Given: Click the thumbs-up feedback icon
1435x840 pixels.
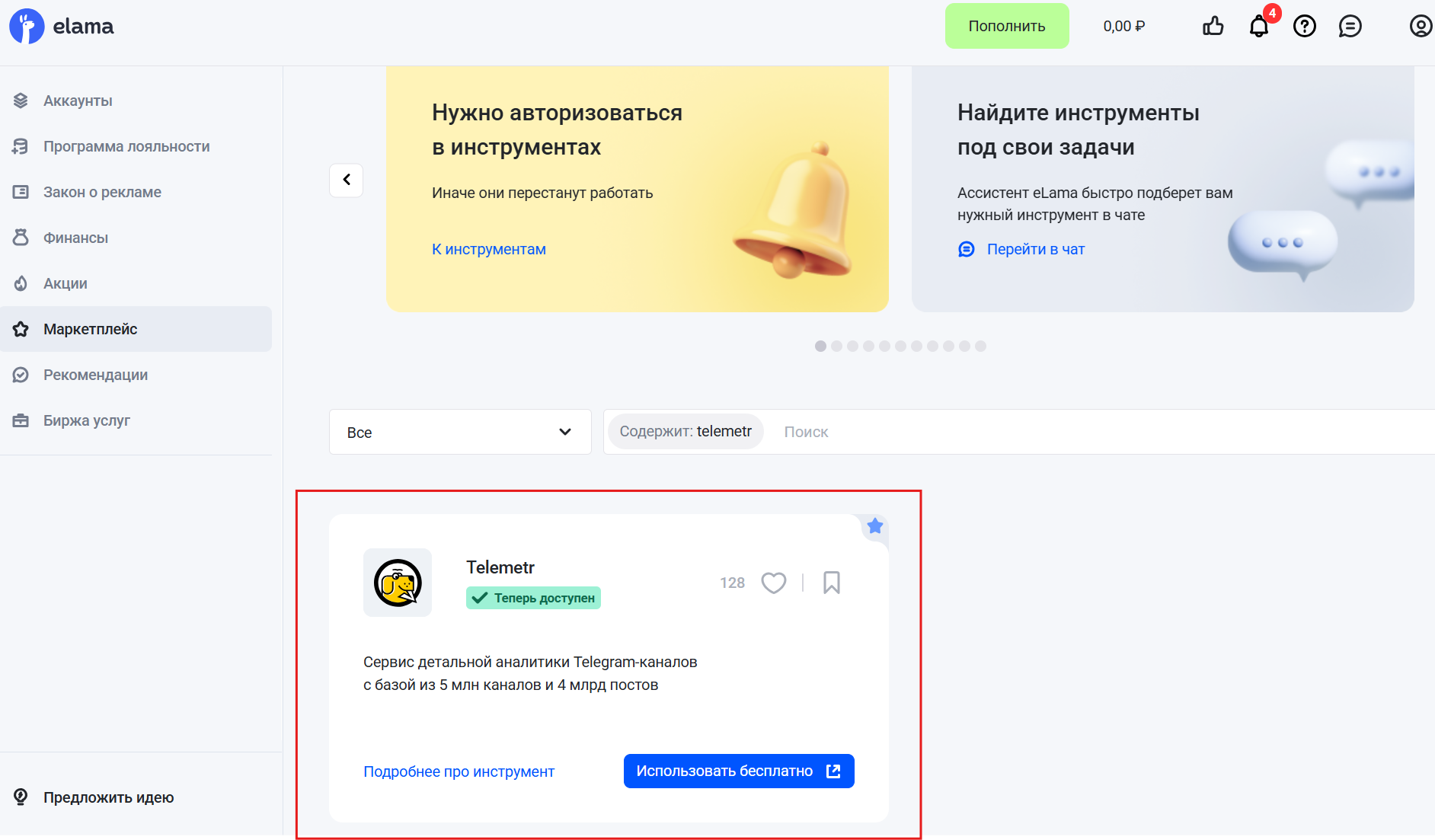Looking at the screenshot, I should click(x=1213, y=27).
